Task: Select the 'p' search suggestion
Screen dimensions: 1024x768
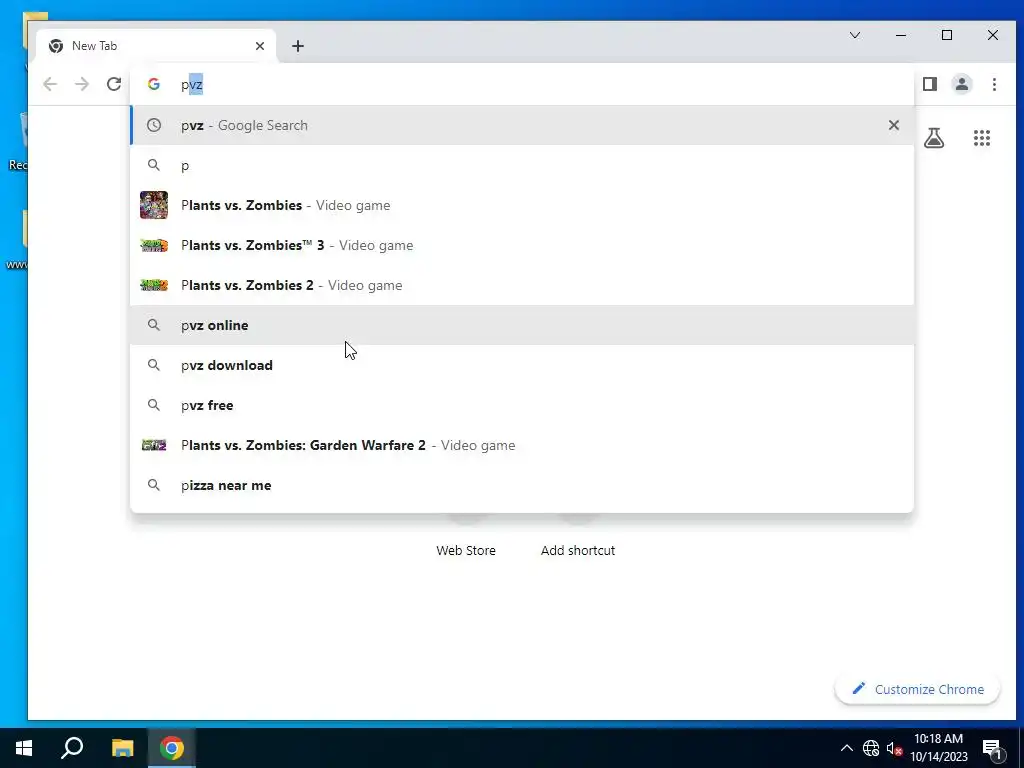Action: click(x=521, y=165)
